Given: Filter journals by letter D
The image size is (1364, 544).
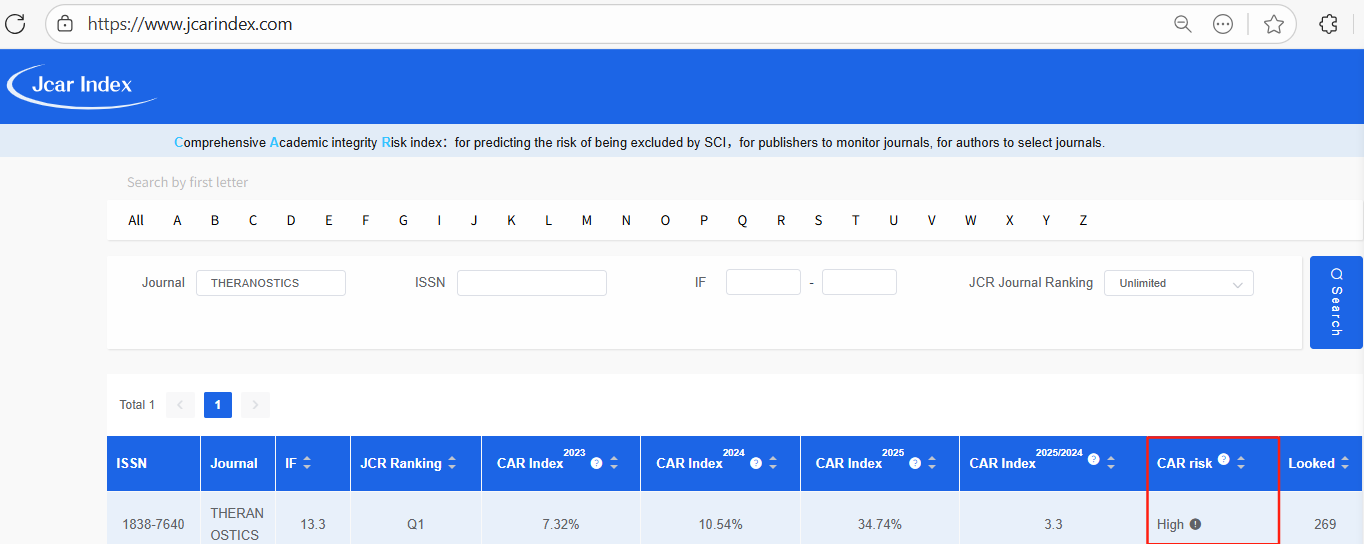Looking at the screenshot, I should pyautogui.click(x=291, y=220).
